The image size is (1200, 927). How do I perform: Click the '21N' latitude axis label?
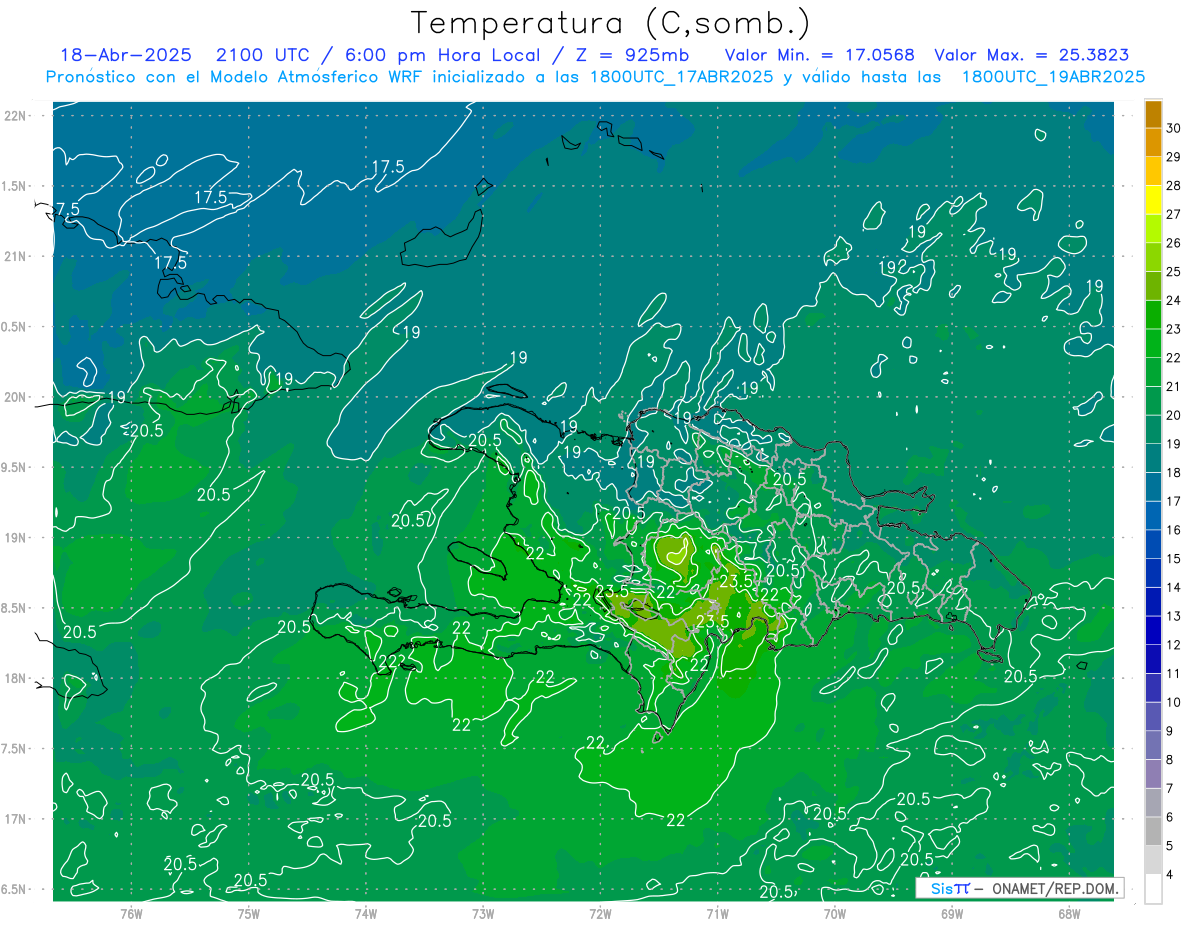click(15, 257)
